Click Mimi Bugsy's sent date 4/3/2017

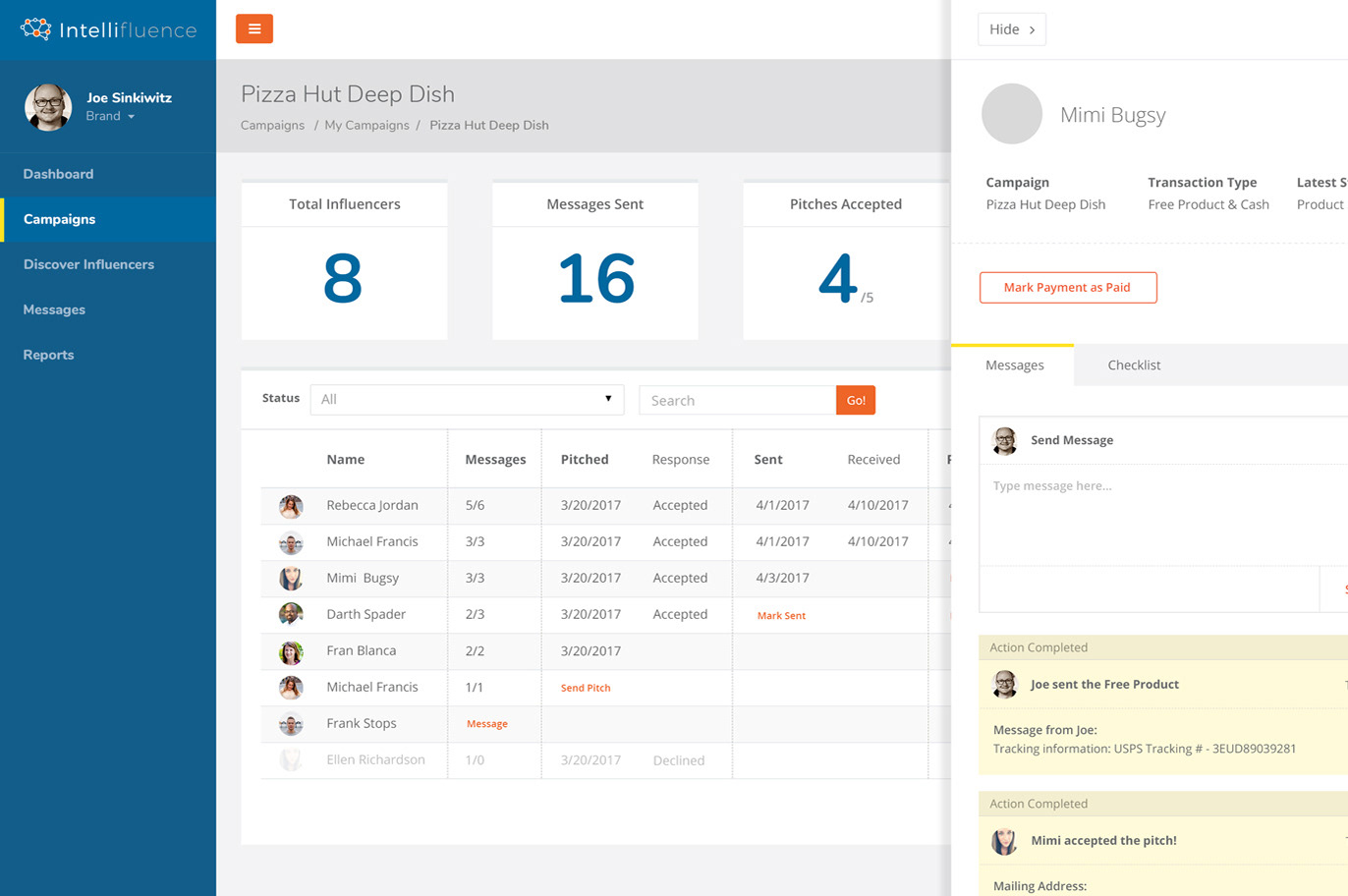[782, 578]
